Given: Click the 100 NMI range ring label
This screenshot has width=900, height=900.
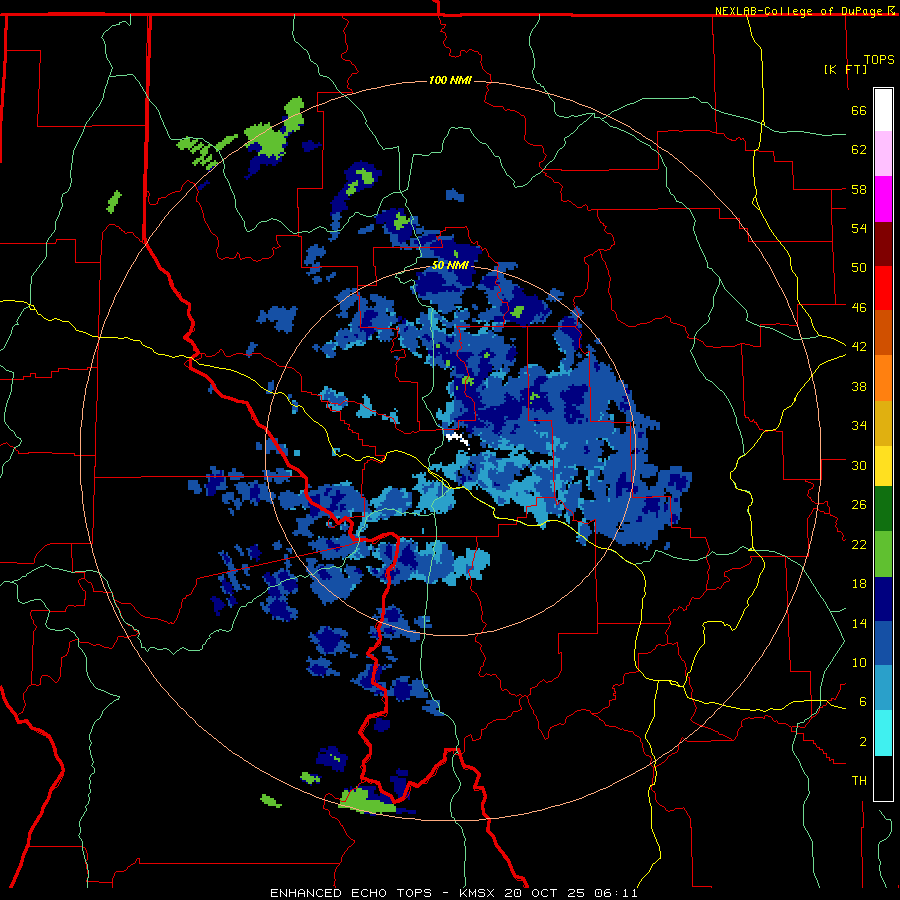Looking at the screenshot, I should 450,80.
